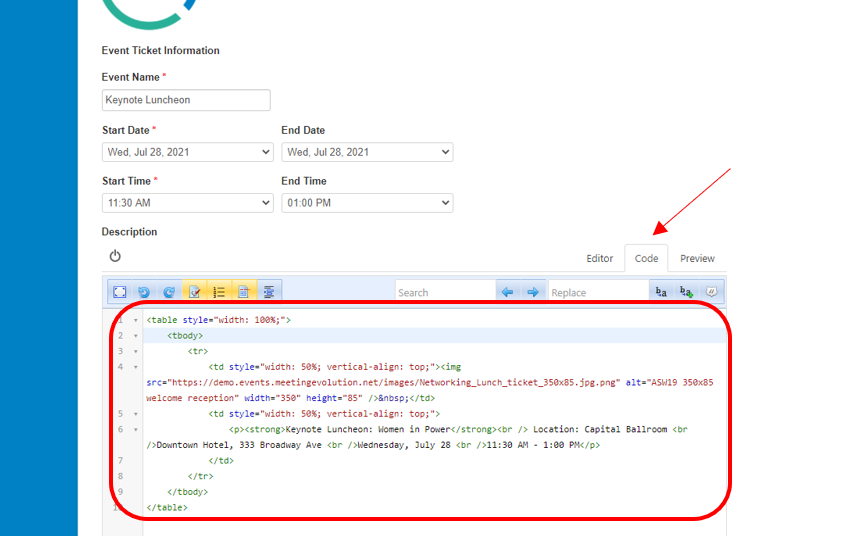Toggle syntax highlighting in code editor

[194, 292]
